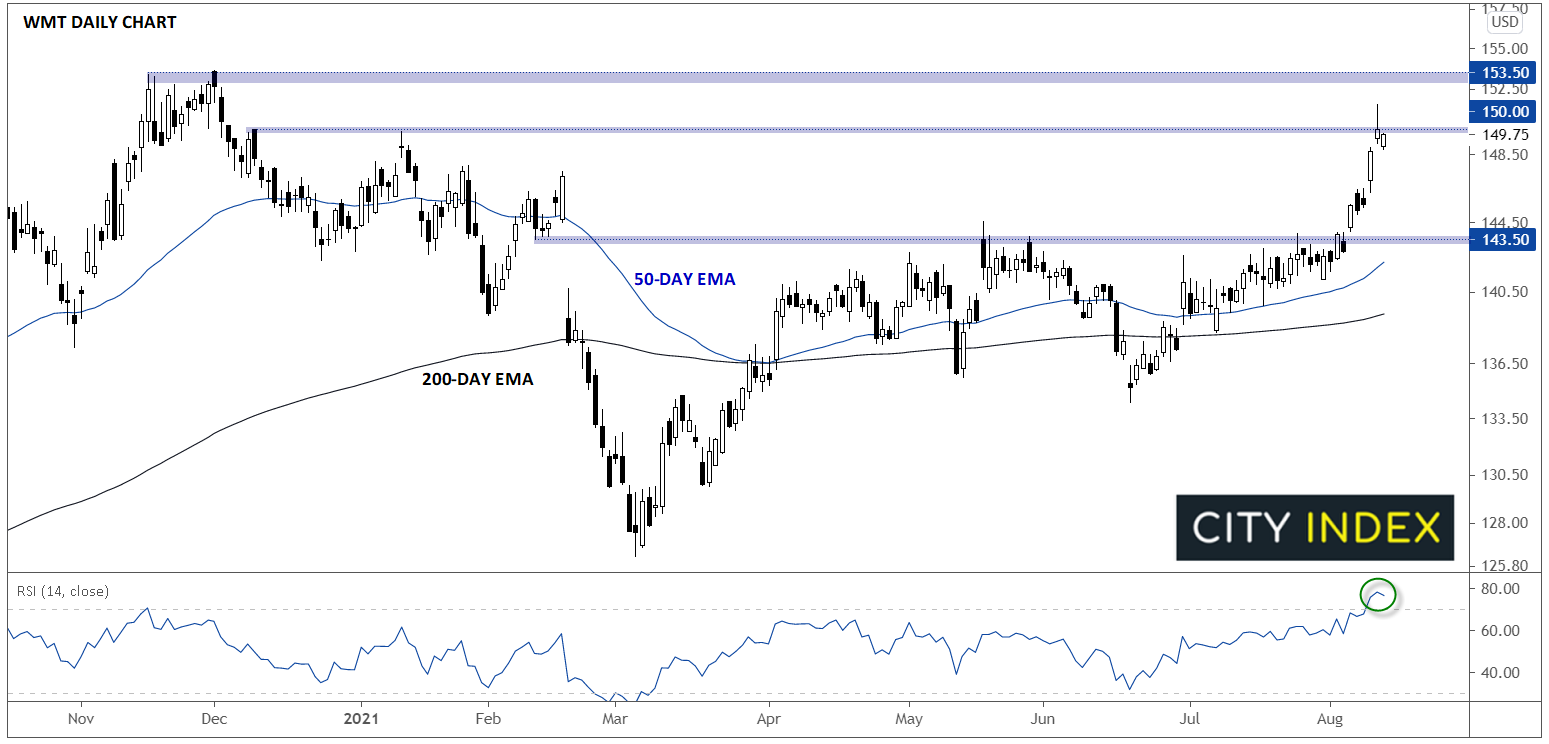The width and height of the screenshot is (1549, 744).
Task: Click the City Index logo
Action: [x=1314, y=527]
